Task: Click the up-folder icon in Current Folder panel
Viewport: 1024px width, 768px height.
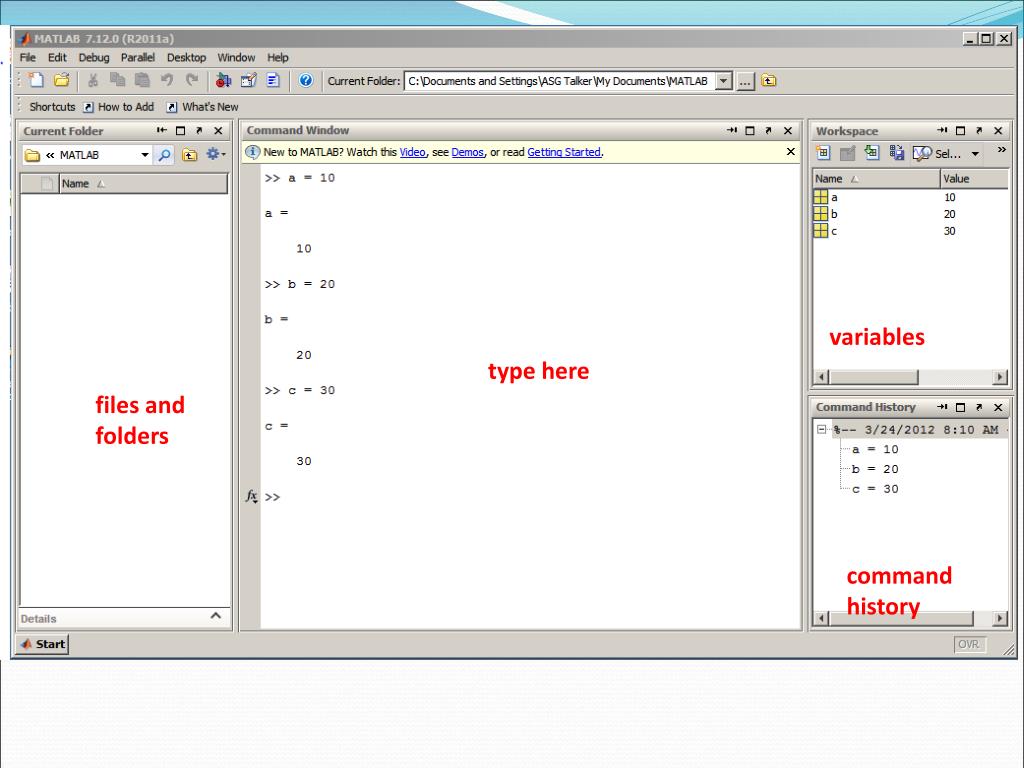Action: tap(189, 155)
